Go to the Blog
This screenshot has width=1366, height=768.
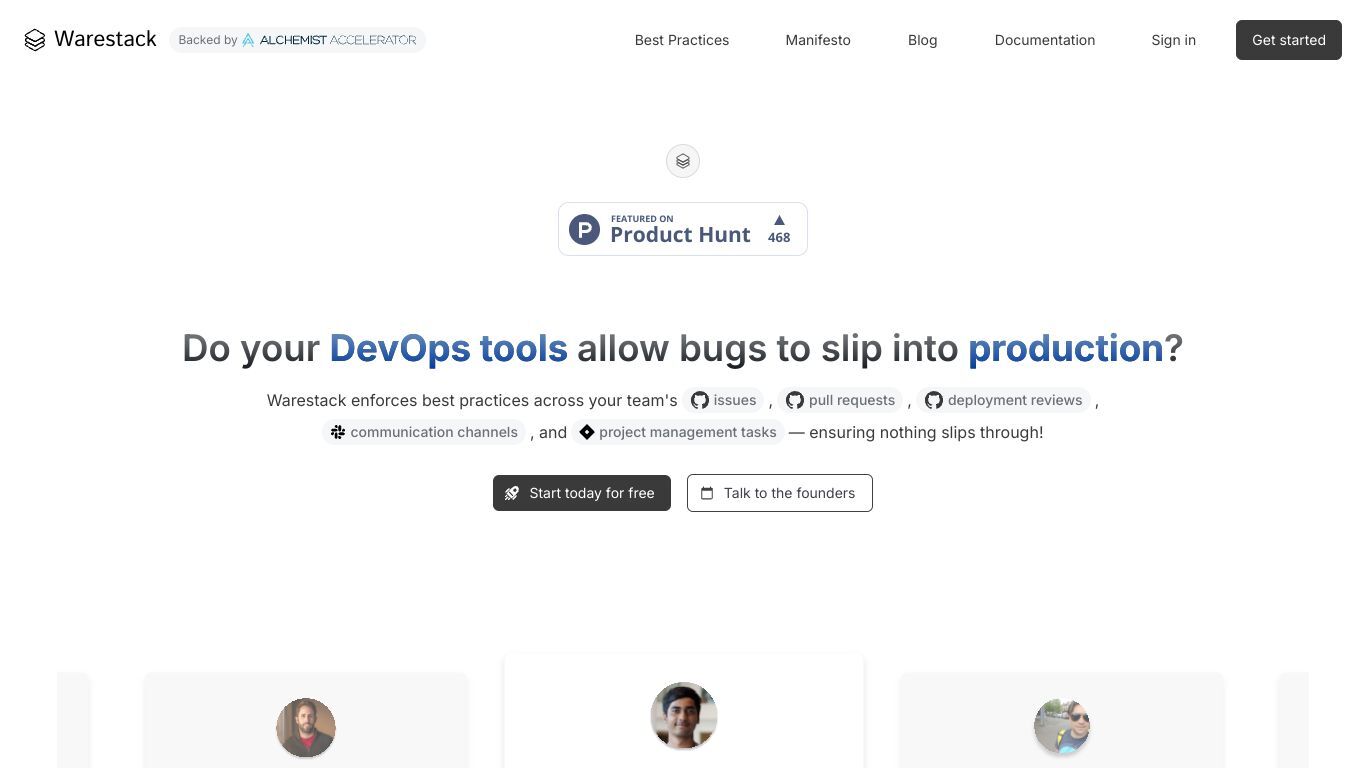point(923,40)
